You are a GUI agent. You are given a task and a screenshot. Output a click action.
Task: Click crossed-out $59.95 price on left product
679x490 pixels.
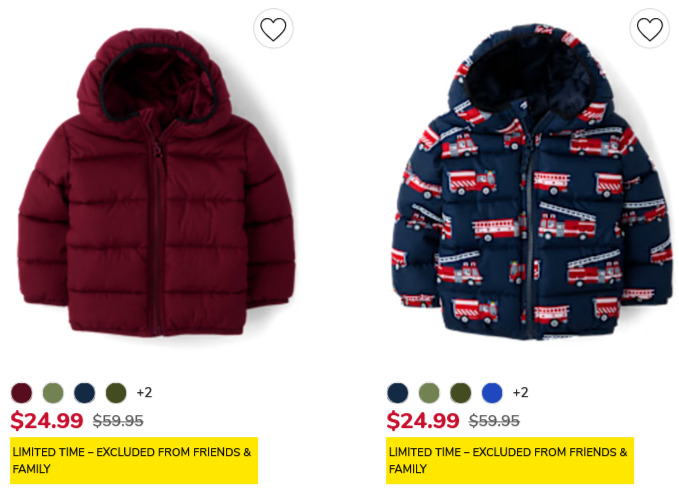(x=118, y=421)
